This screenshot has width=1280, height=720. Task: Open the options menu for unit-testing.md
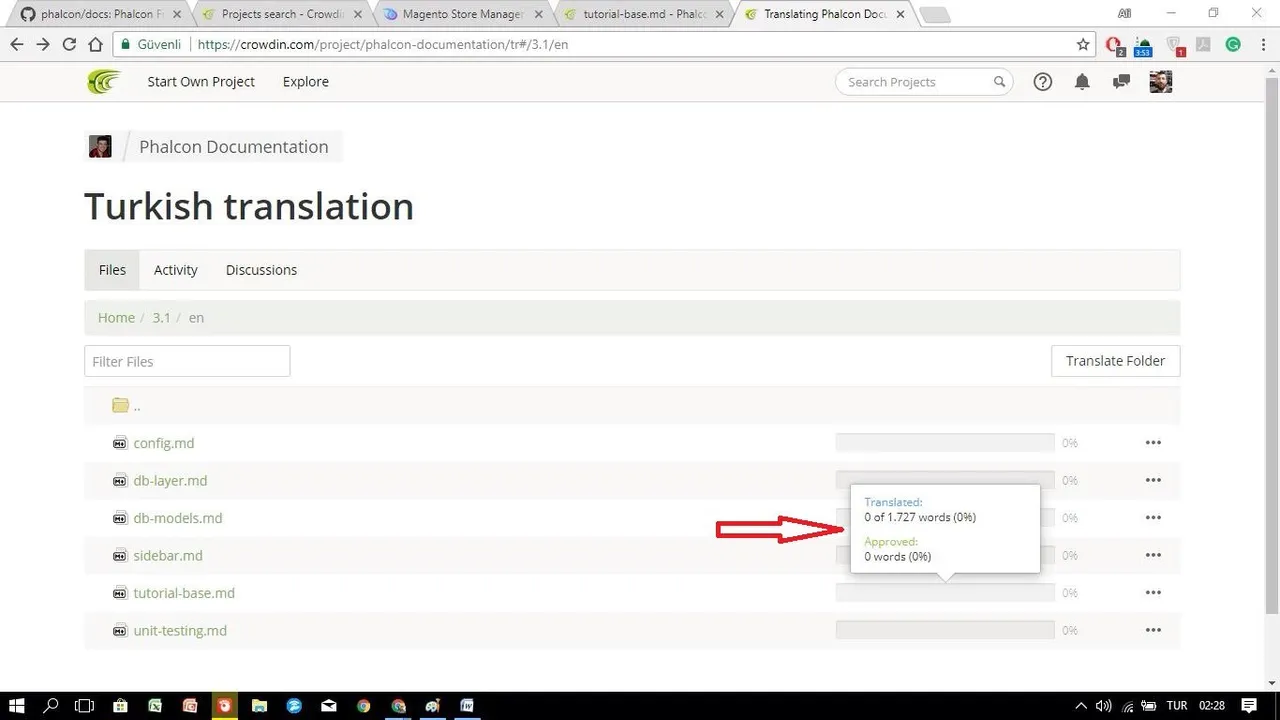coord(1153,631)
